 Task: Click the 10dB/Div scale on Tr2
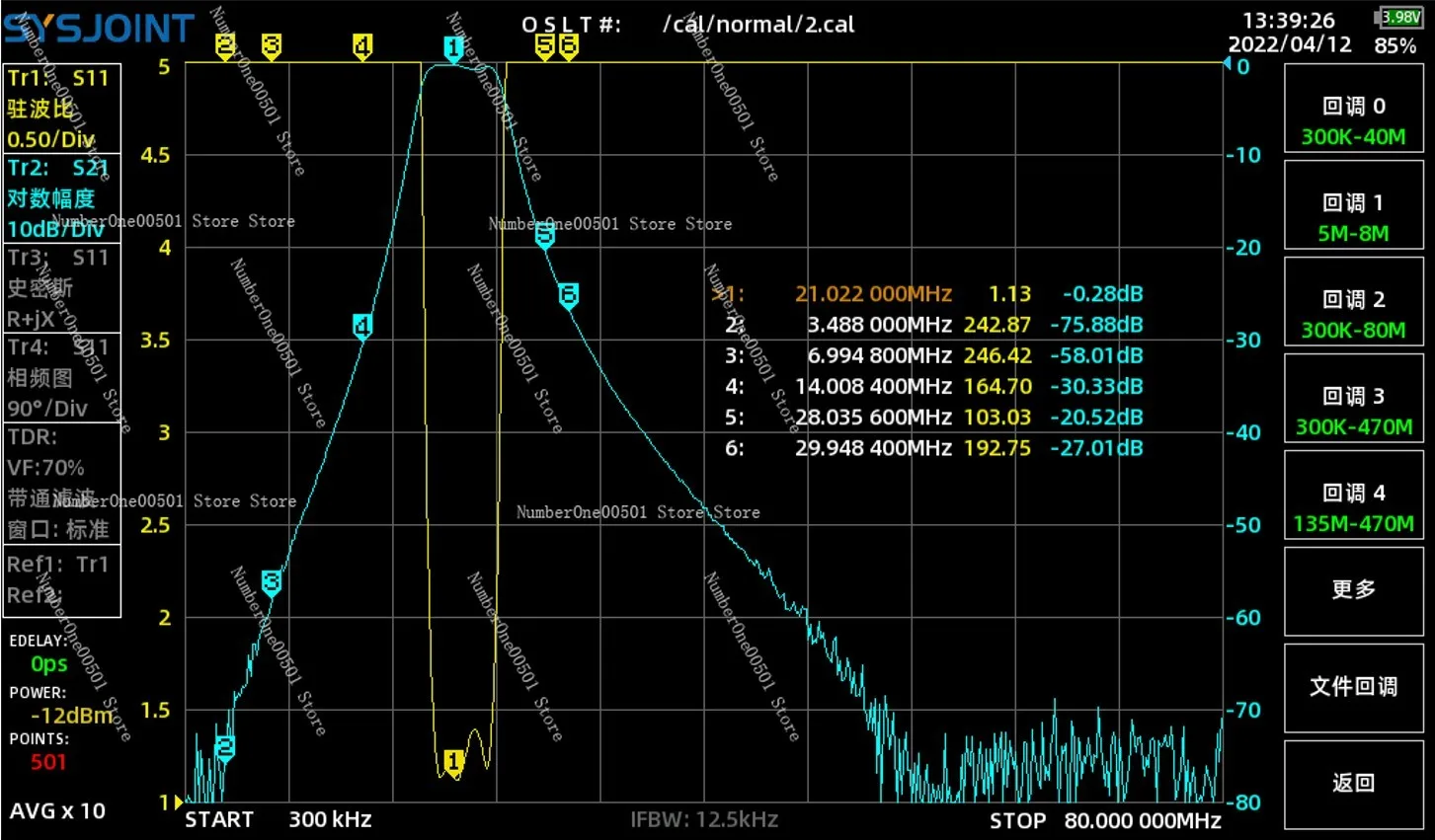55,229
